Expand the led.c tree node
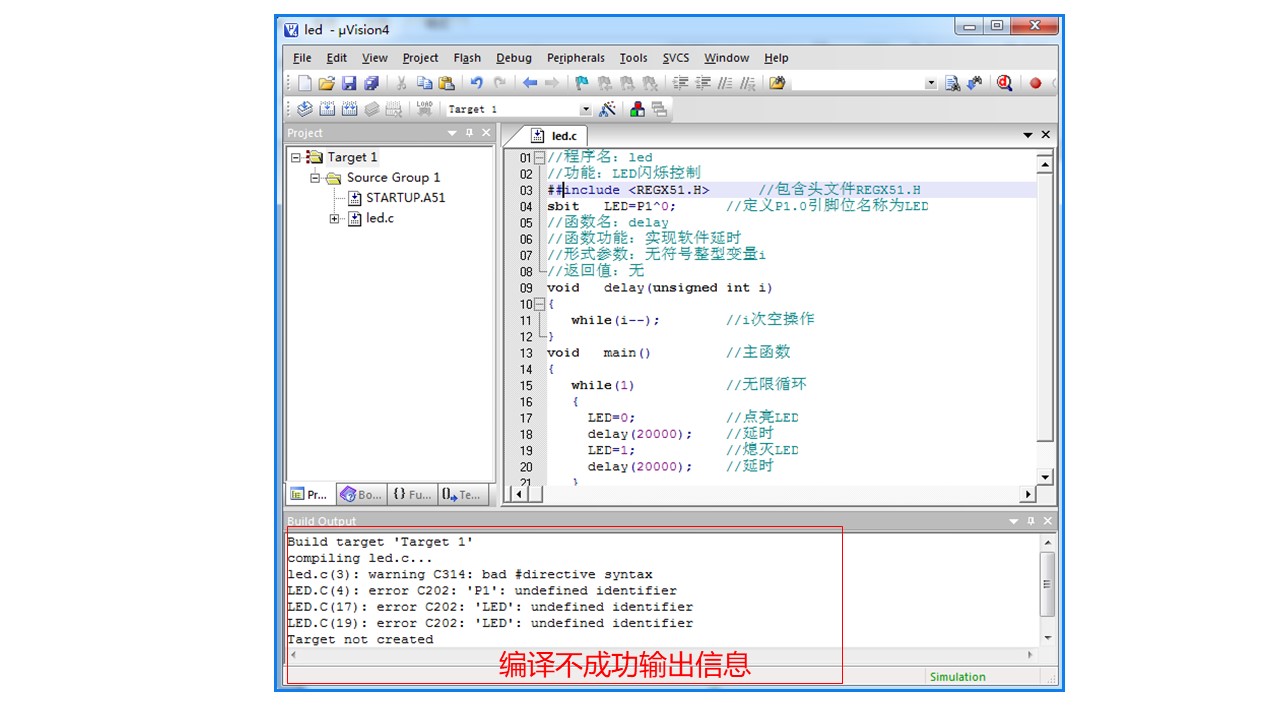 pyautogui.click(x=335, y=218)
